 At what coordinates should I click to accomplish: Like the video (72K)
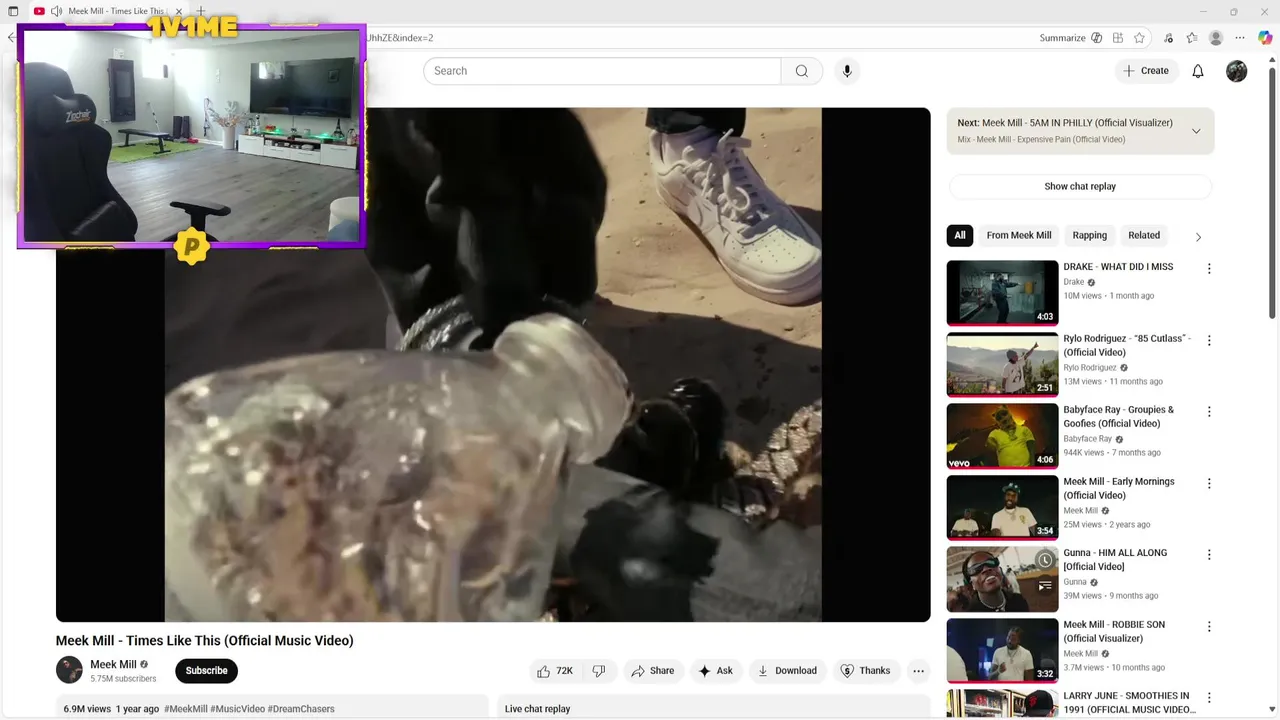[x=555, y=671]
